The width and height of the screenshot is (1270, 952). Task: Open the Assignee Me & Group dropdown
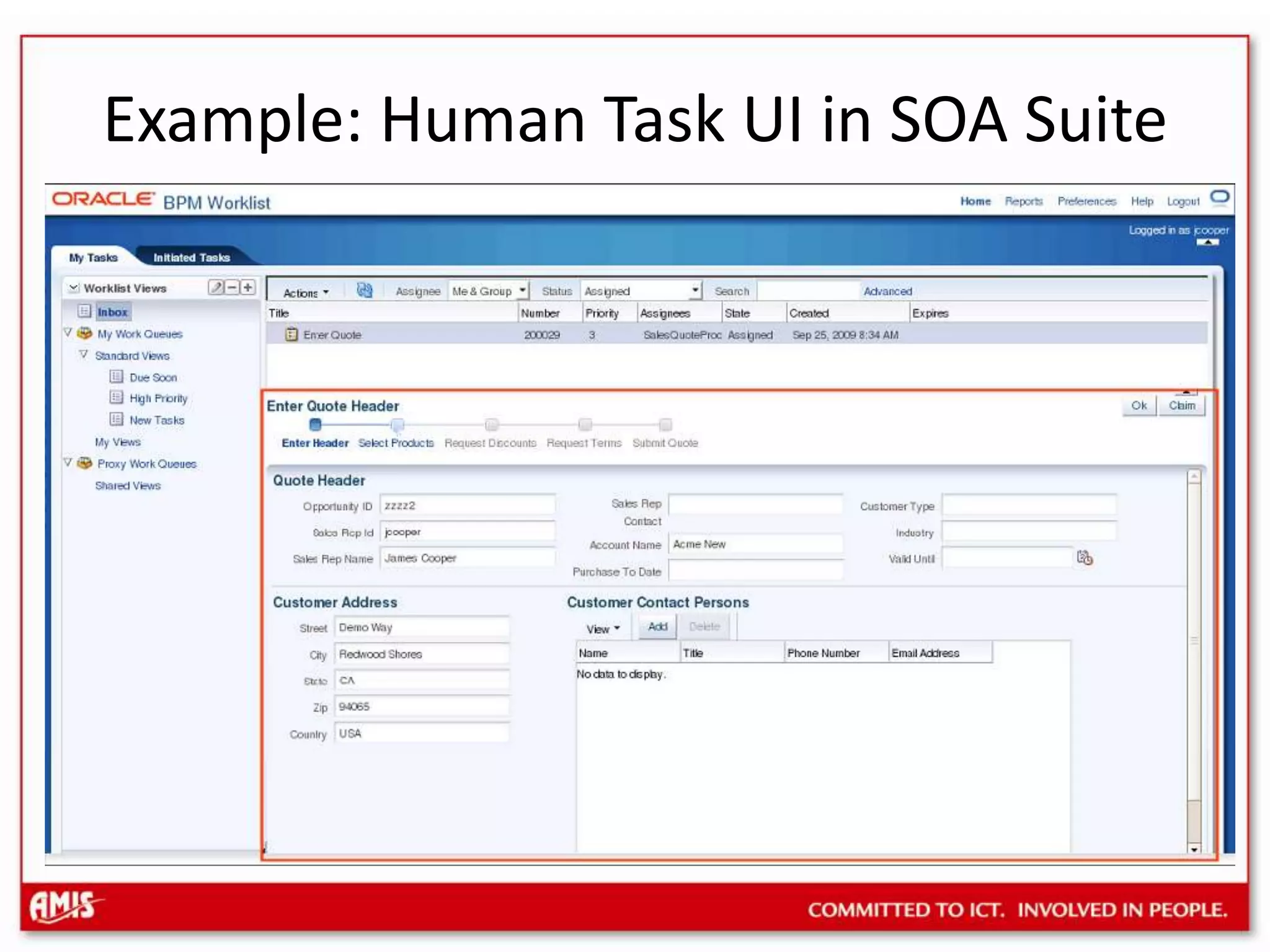pyautogui.click(x=523, y=290)
